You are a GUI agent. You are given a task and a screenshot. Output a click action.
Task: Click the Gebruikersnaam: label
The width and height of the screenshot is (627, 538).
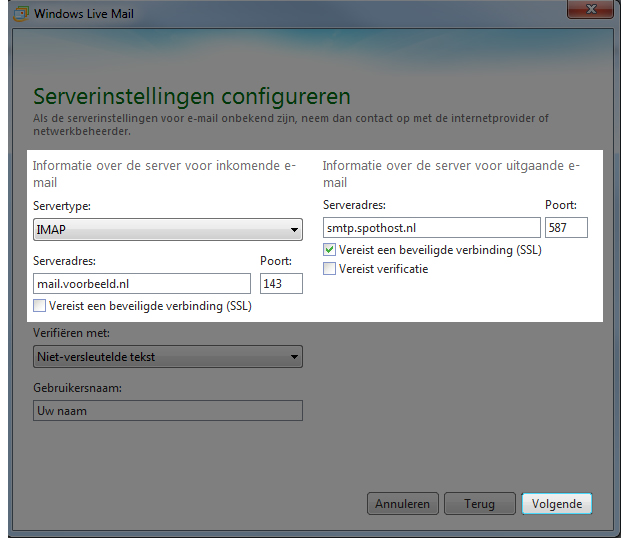point(78,388)
